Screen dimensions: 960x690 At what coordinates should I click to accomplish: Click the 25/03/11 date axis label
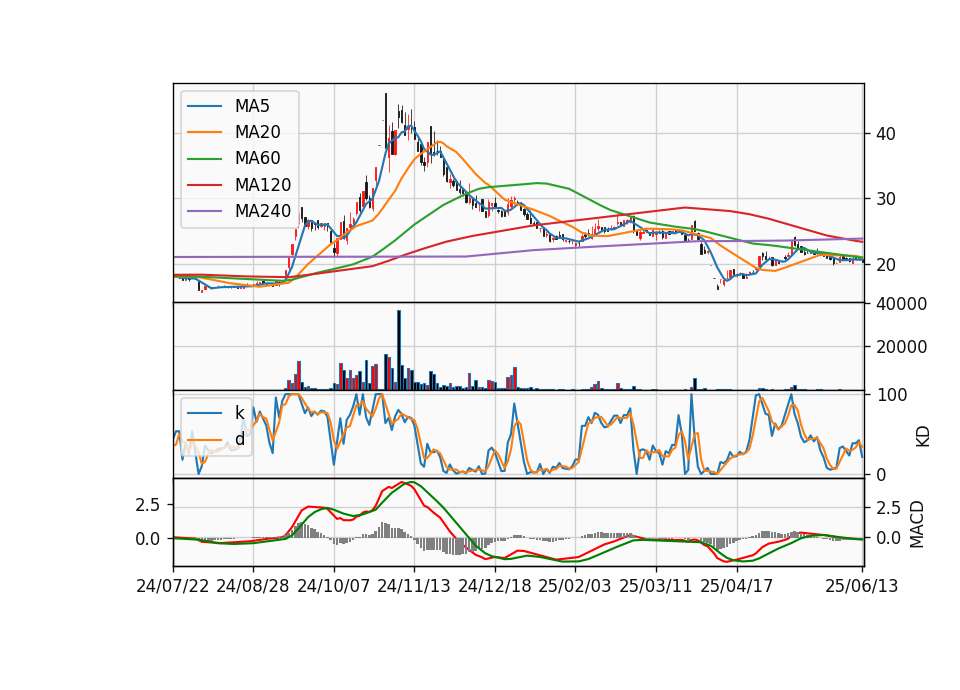tap(656, 586)
